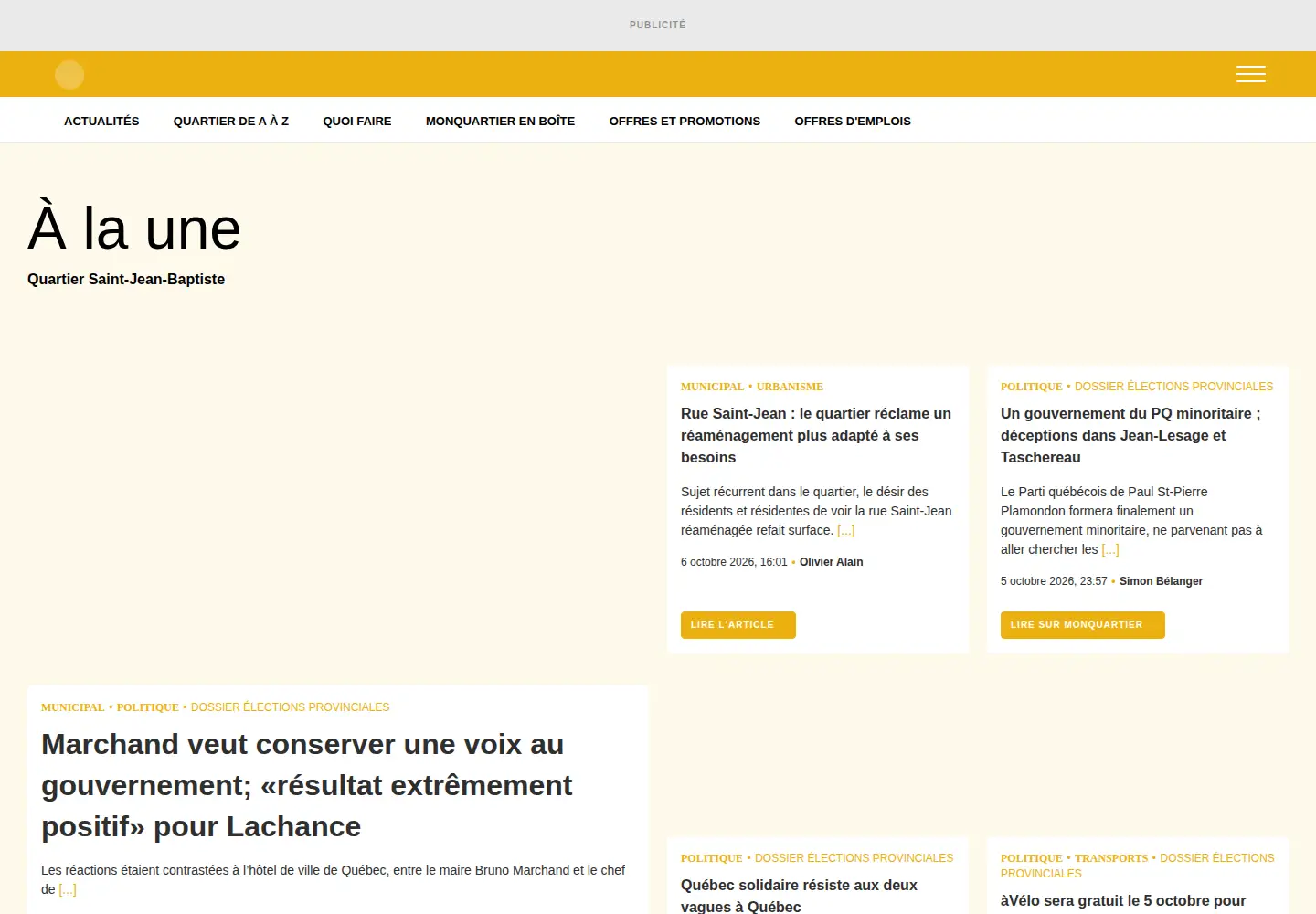Go to Monquartier en boîte
Screen dimensions: 1316x914
pos(500,121)
